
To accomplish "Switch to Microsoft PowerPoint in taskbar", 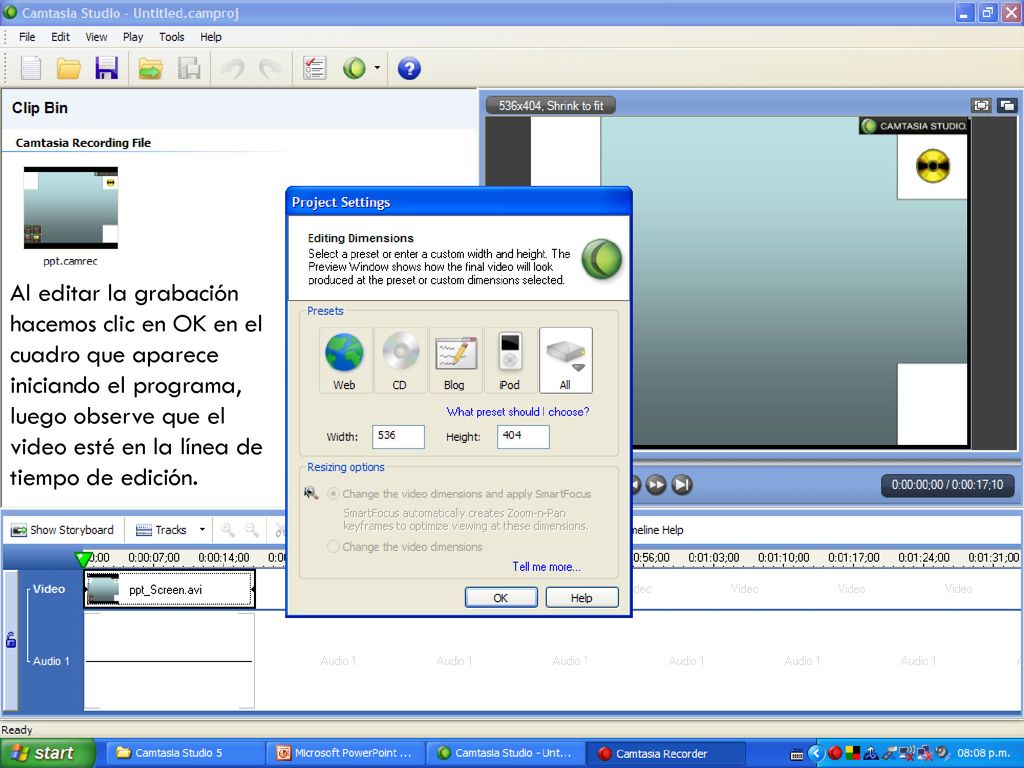I will click(x=345, y=753).
